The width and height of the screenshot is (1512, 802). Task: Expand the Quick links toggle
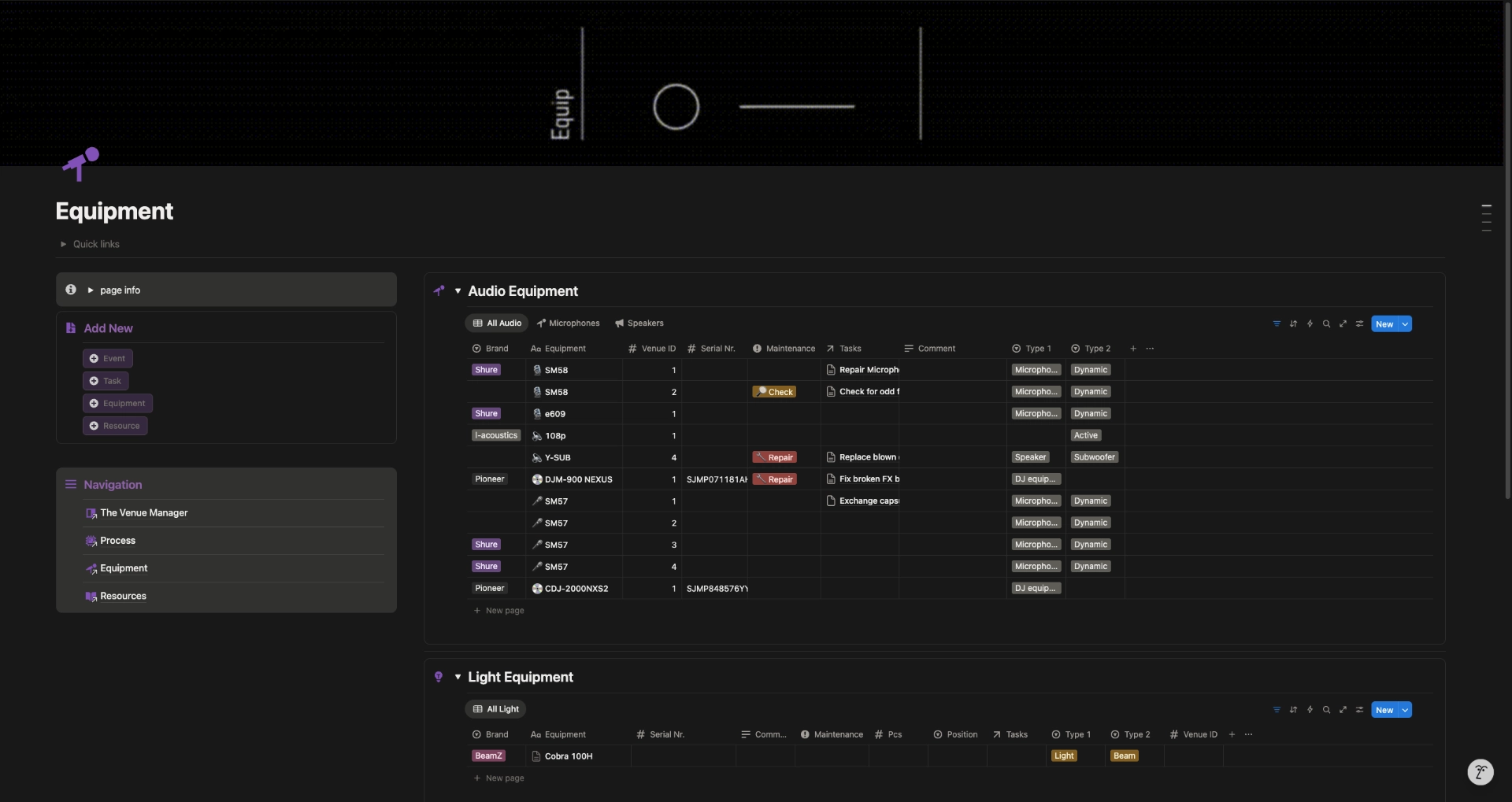point(64,245)
